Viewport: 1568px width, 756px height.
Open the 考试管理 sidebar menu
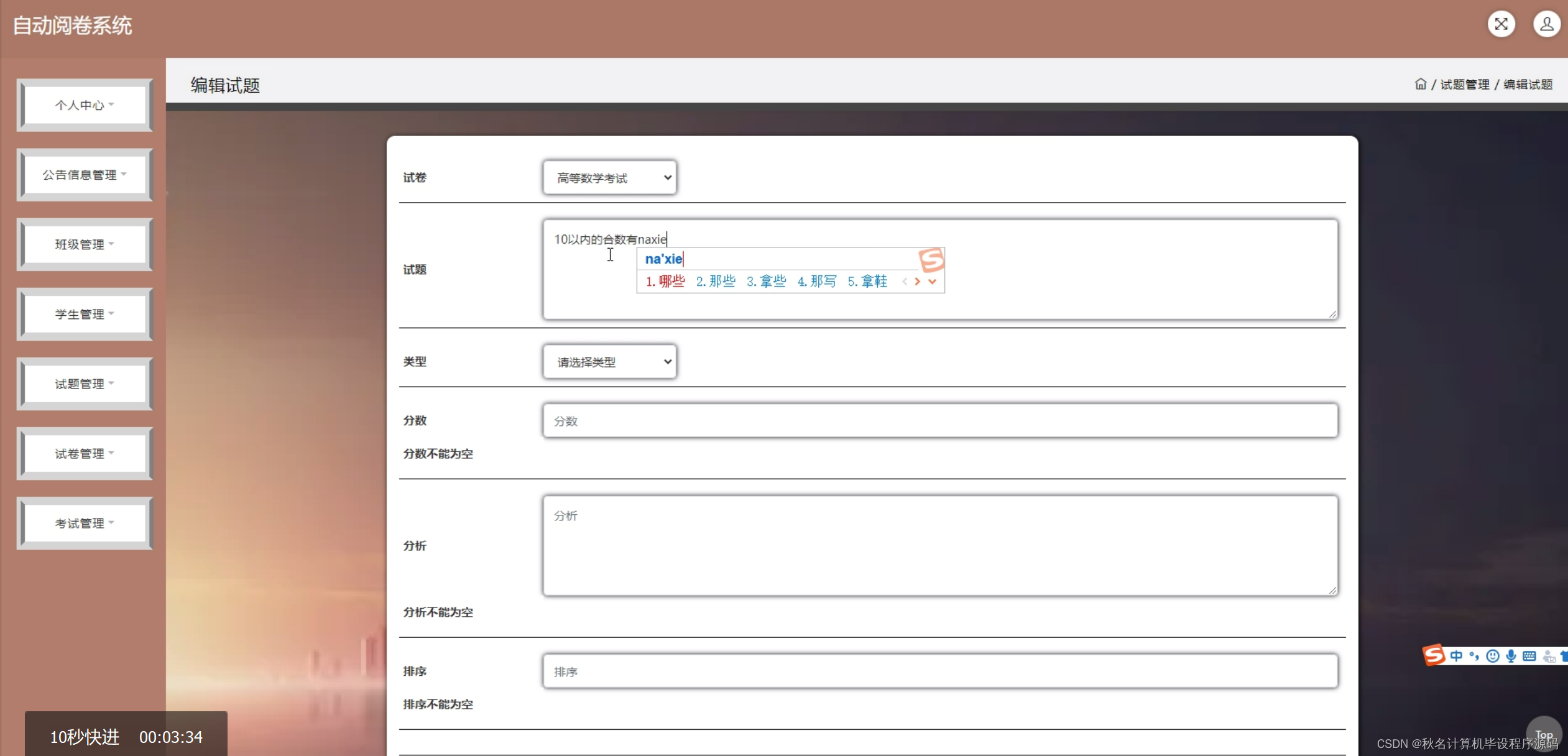tap(84, 523)
